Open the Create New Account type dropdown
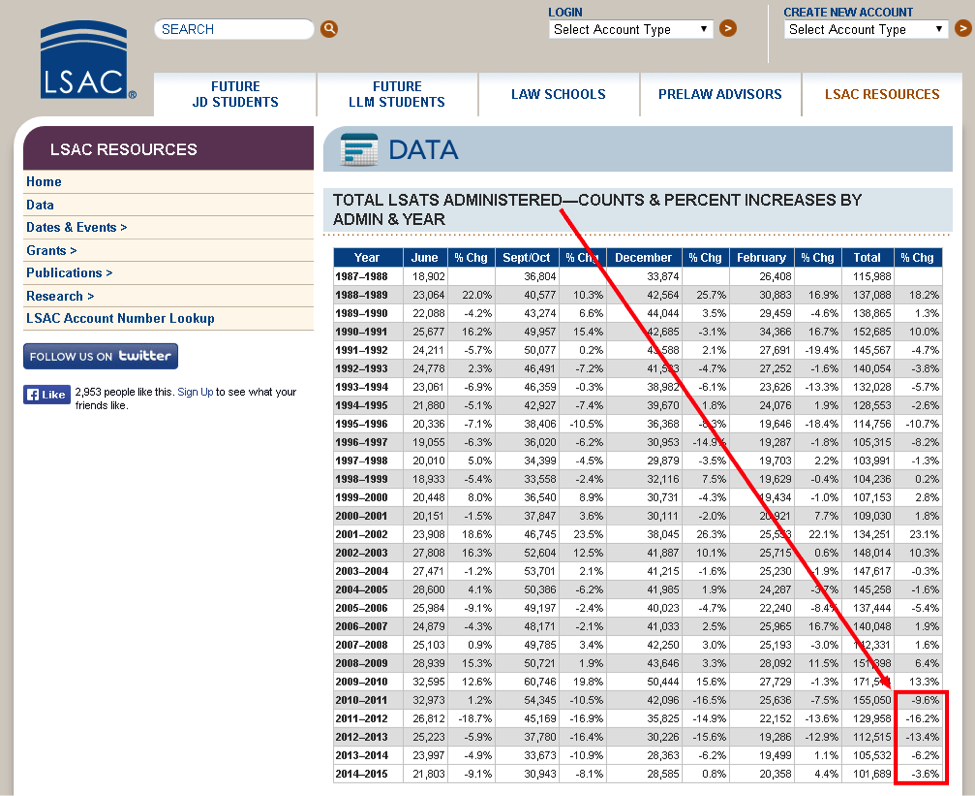 tap(867, 29)
